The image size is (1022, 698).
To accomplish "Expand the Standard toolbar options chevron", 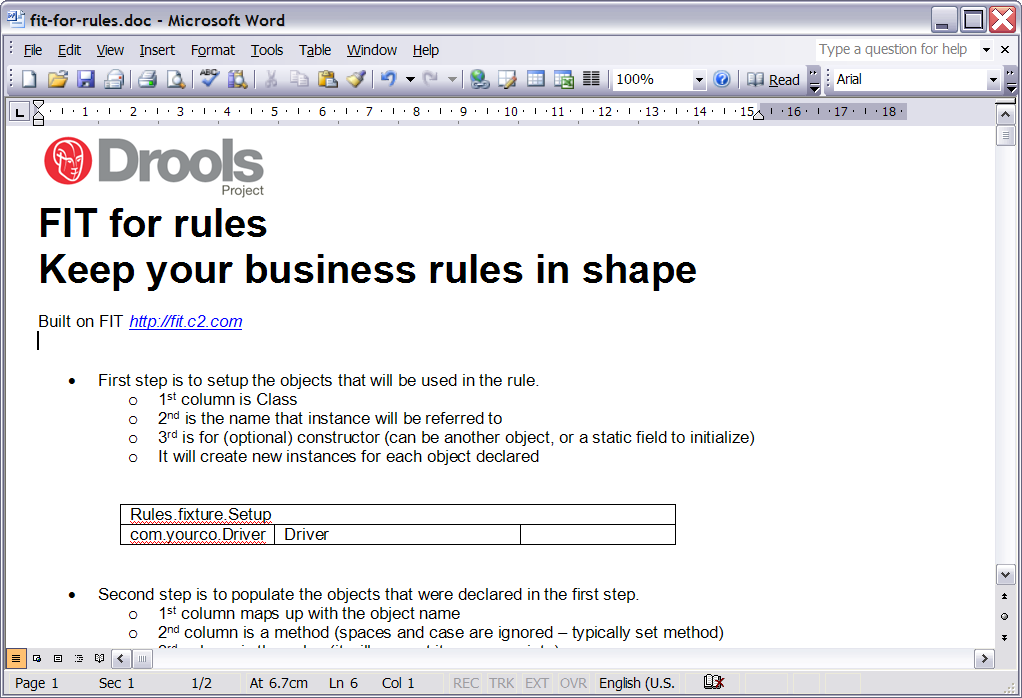I will pyautogui.click(x=814, y=80).
